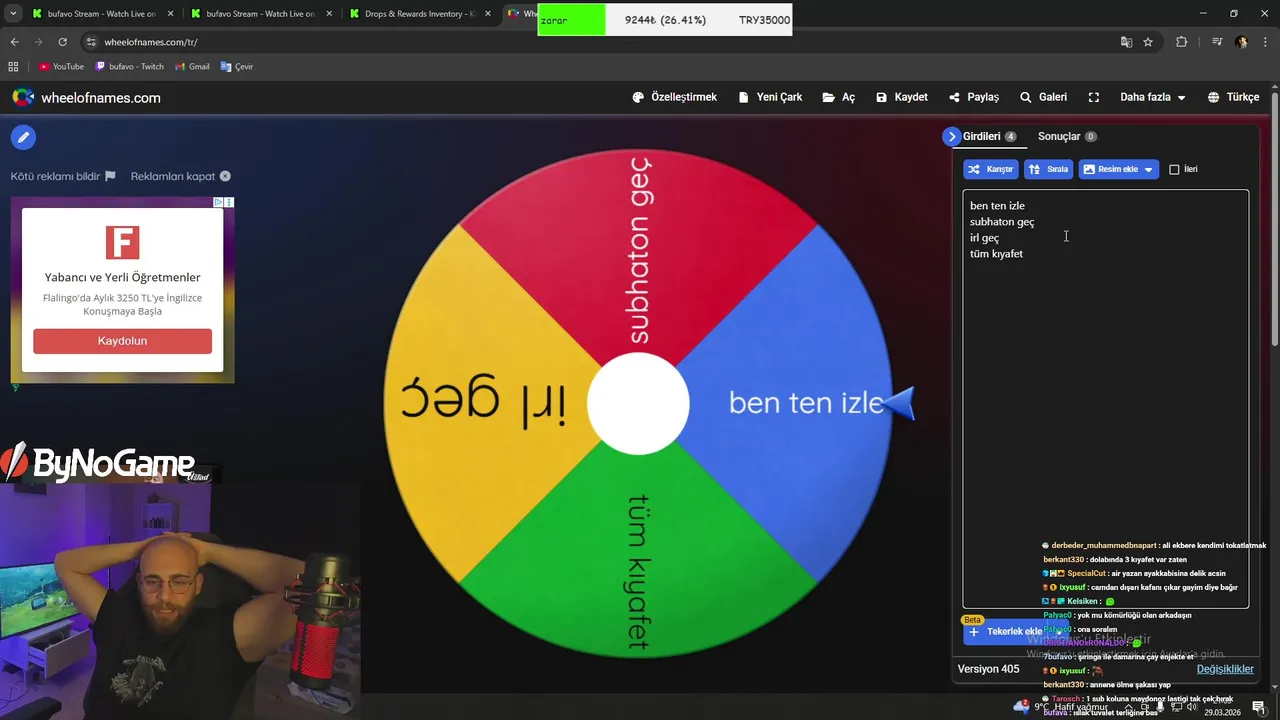Open the media control icon in toolbar
1280x720 pixels.
pos(1217,42)
